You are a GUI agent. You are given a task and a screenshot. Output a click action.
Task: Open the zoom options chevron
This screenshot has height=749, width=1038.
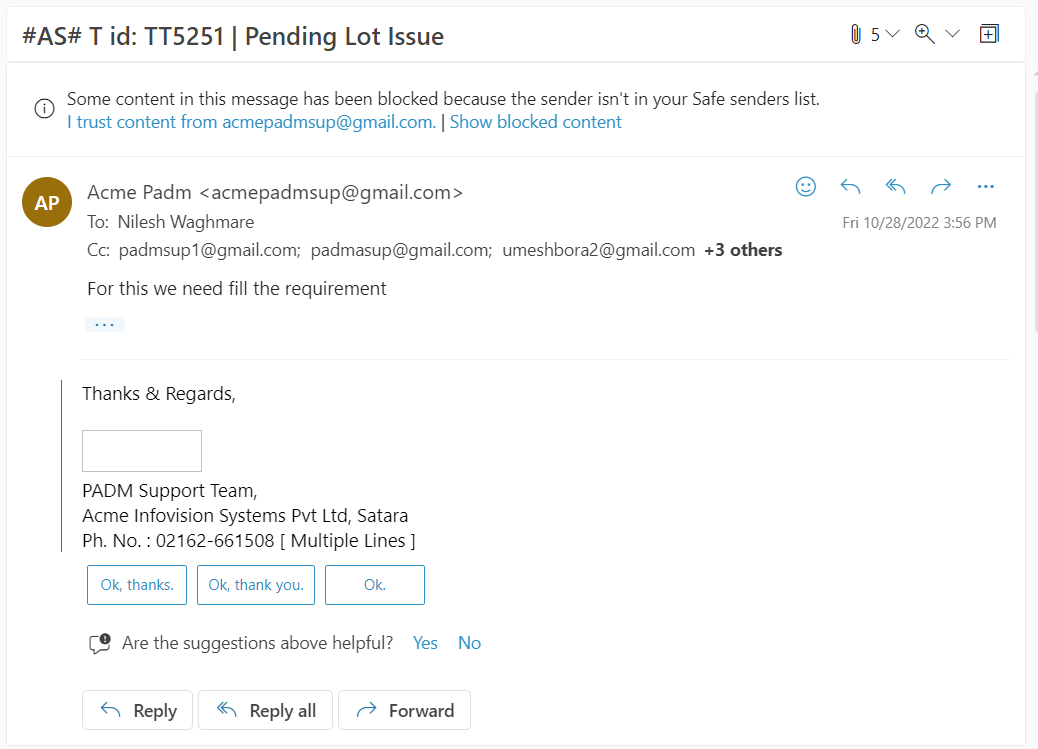[x=952, y=34]
